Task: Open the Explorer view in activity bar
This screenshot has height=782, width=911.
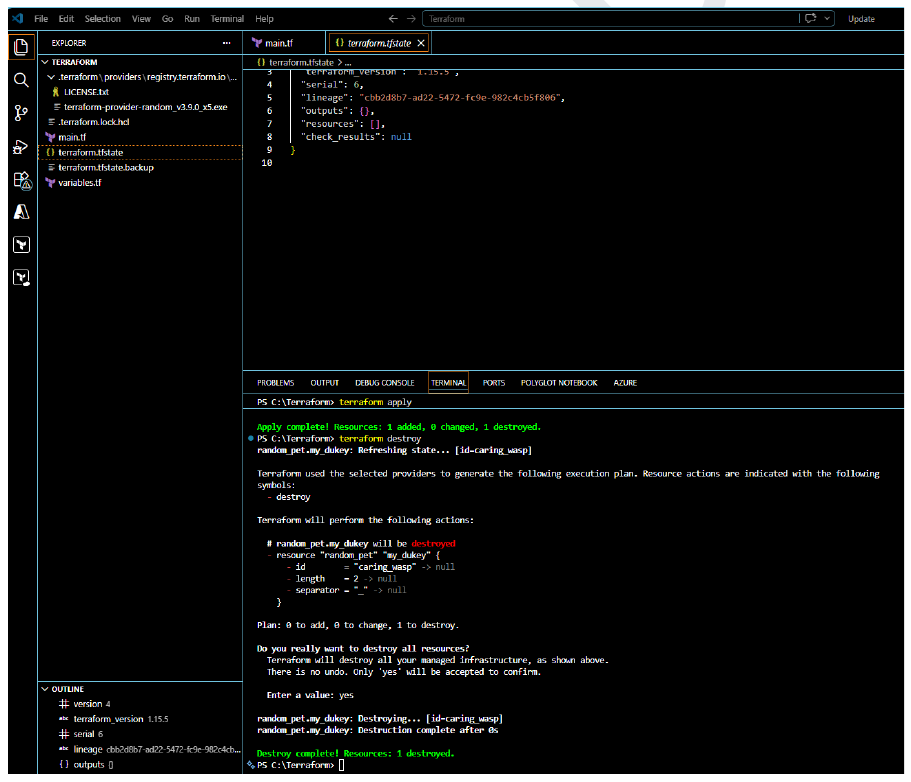Action: [21, 46]
